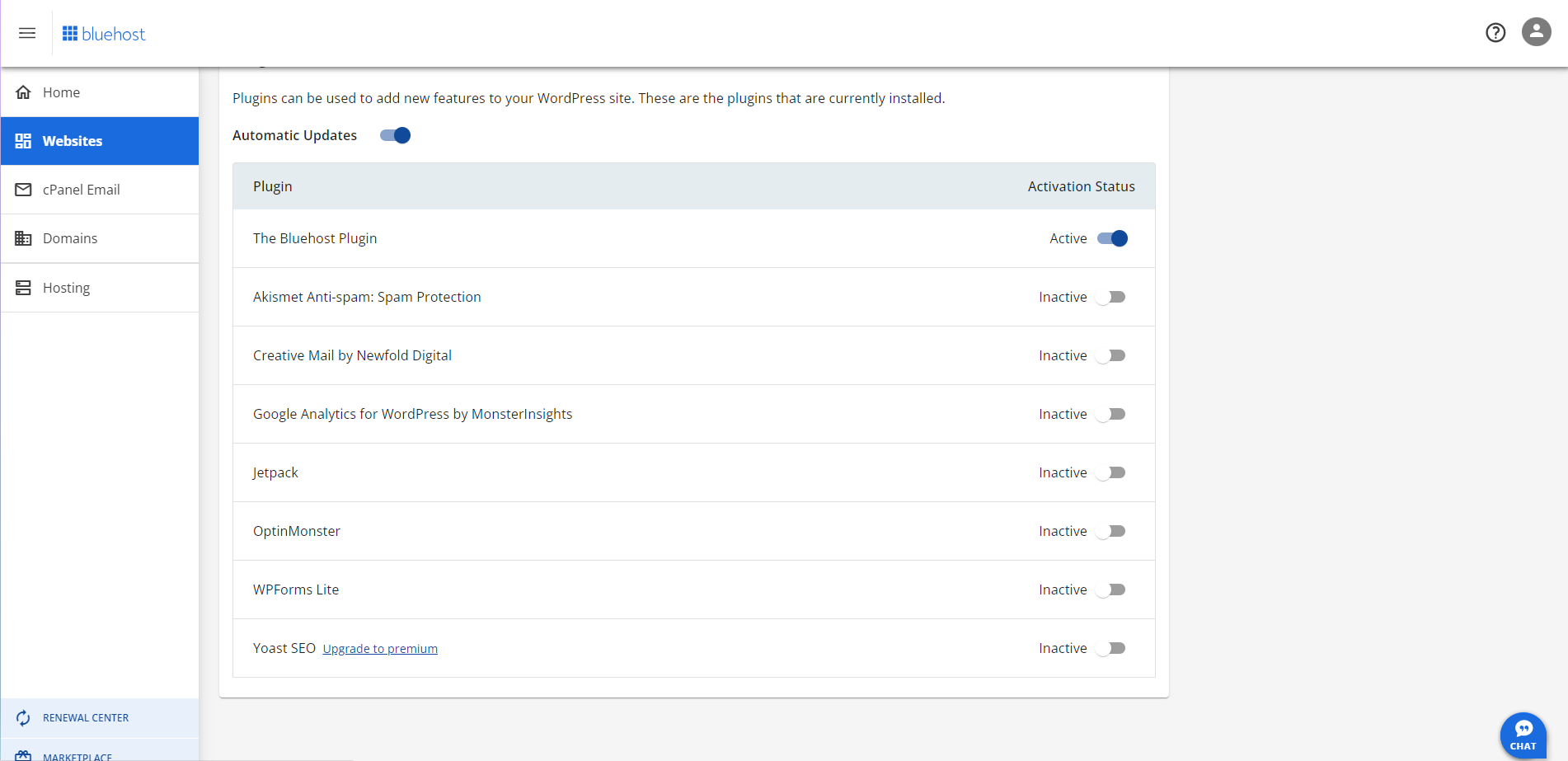Click the Bluehost logo
This screenshot has width=1568, height=761.
pos(104,34)
